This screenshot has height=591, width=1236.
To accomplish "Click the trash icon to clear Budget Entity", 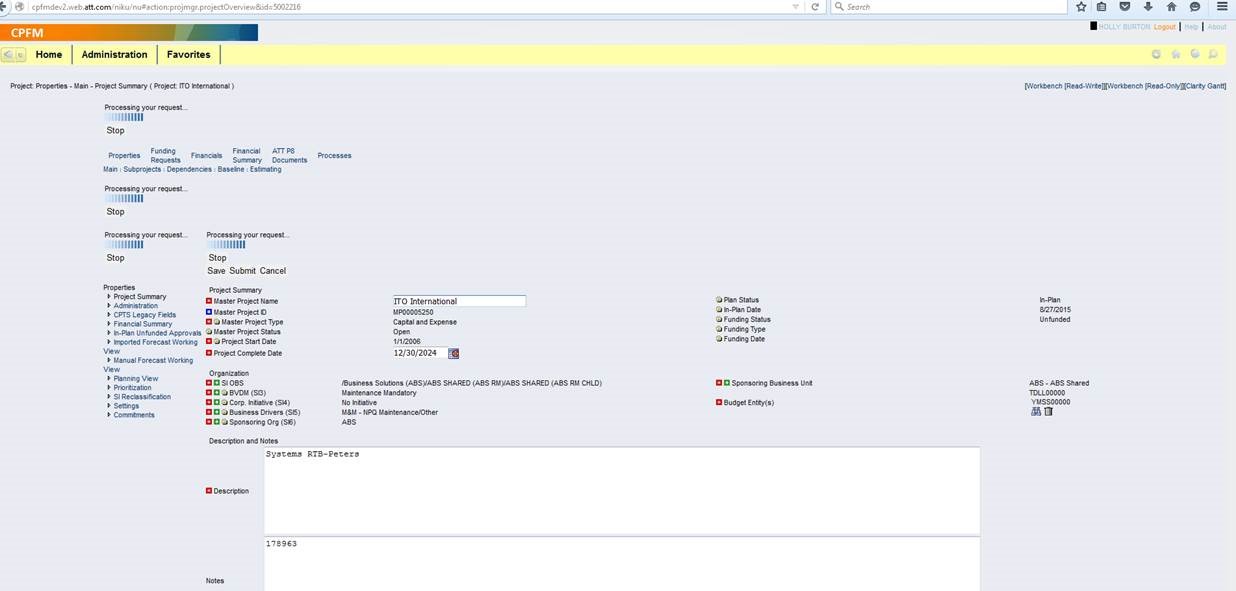I will coord(1048,411).
